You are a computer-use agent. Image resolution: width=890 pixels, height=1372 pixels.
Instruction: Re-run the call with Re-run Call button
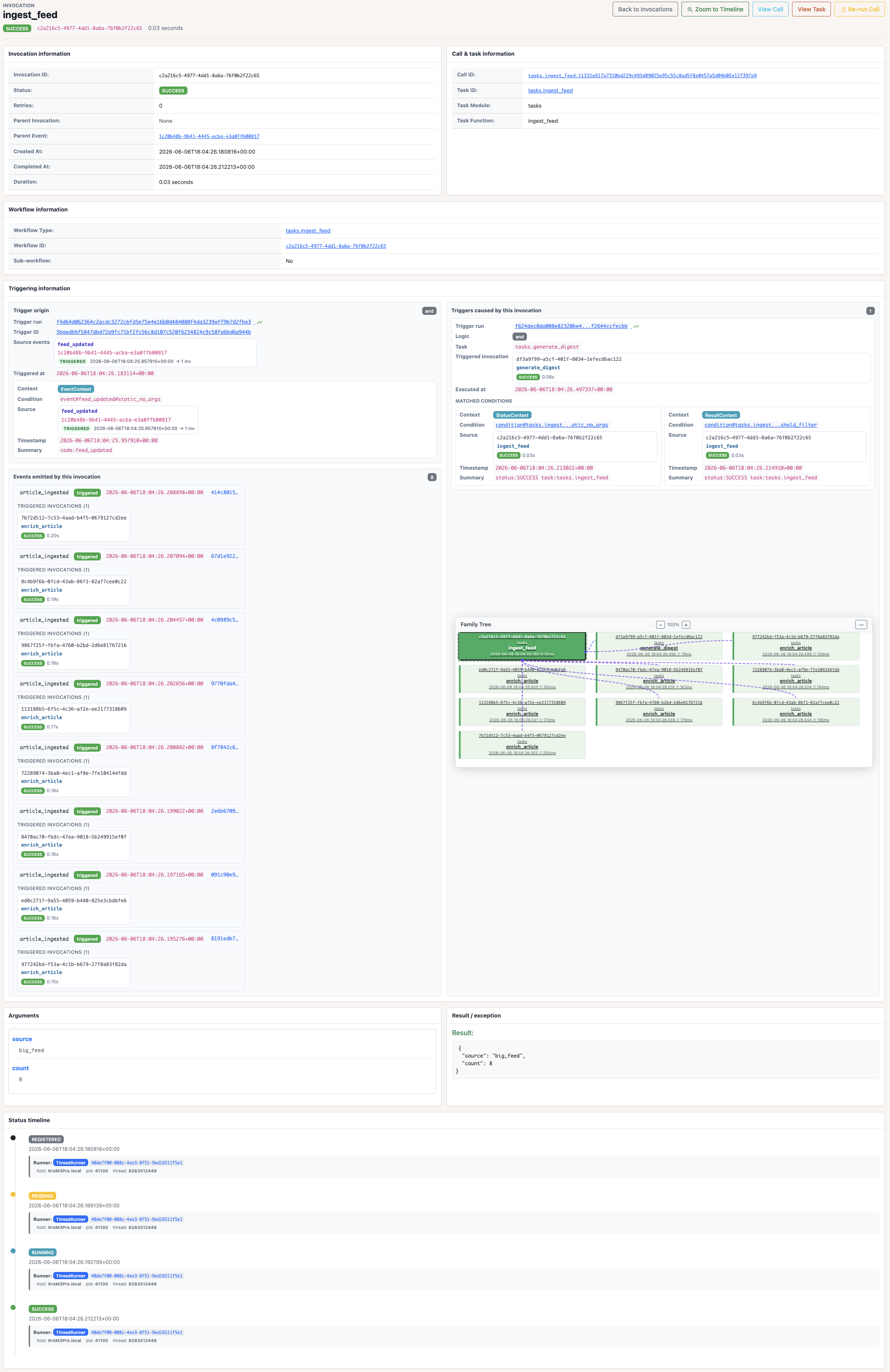860,9
